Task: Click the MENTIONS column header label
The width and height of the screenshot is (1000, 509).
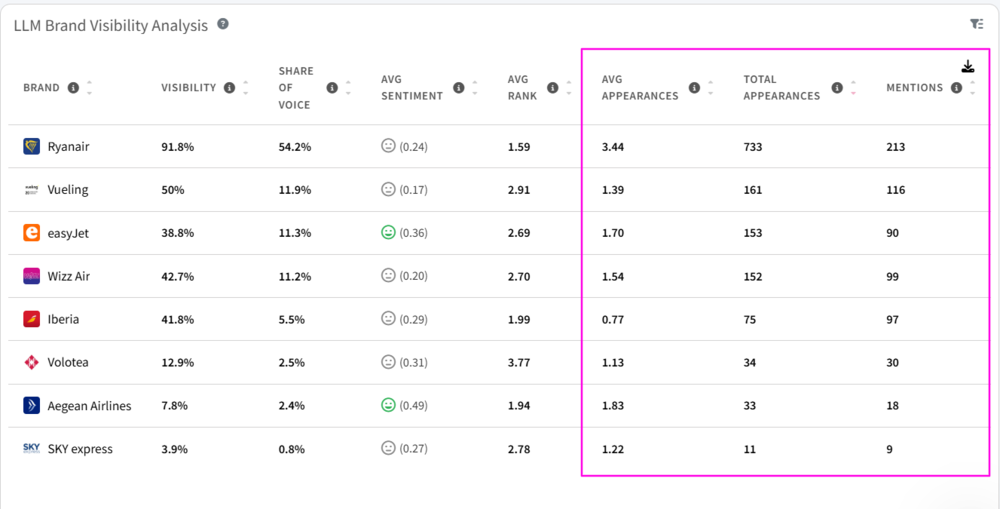Action: click(915, 88)
